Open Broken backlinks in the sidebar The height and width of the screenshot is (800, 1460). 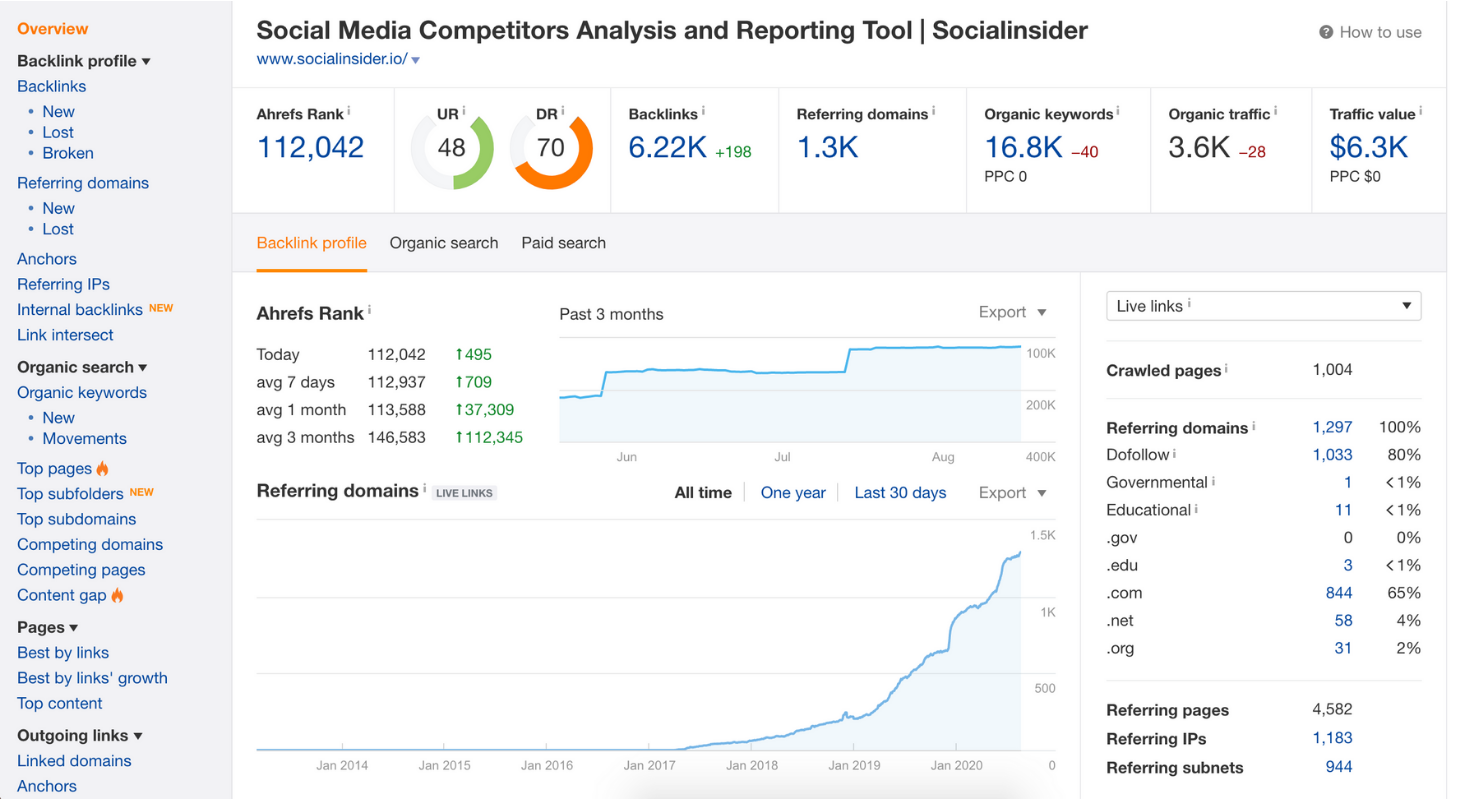point(68,153)
